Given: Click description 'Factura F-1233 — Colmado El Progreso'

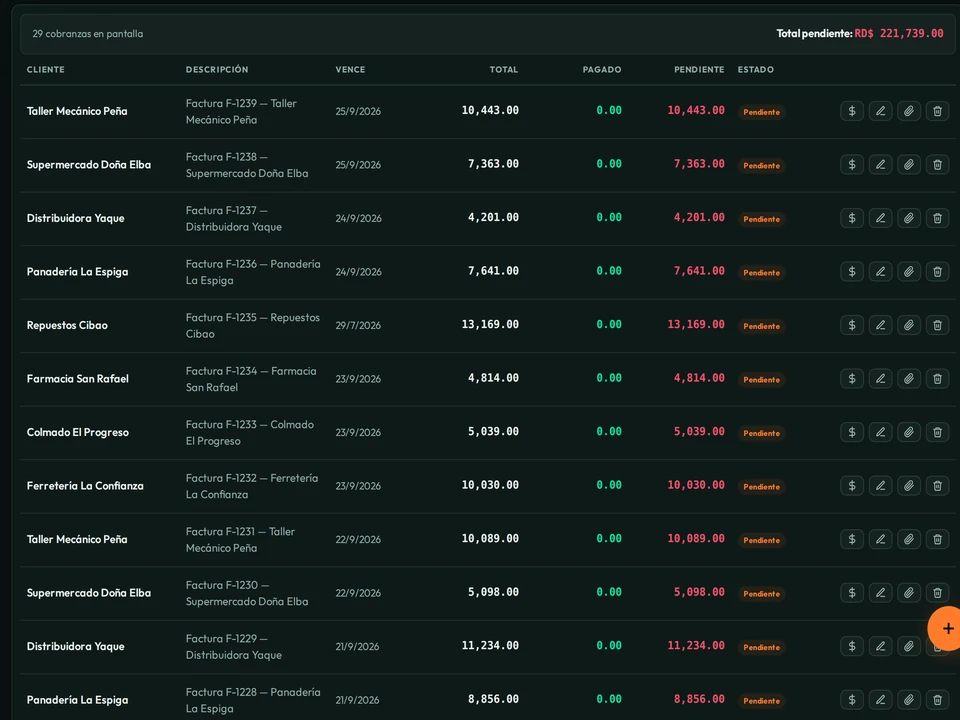Looking at the screenshot, I should 250,433.
